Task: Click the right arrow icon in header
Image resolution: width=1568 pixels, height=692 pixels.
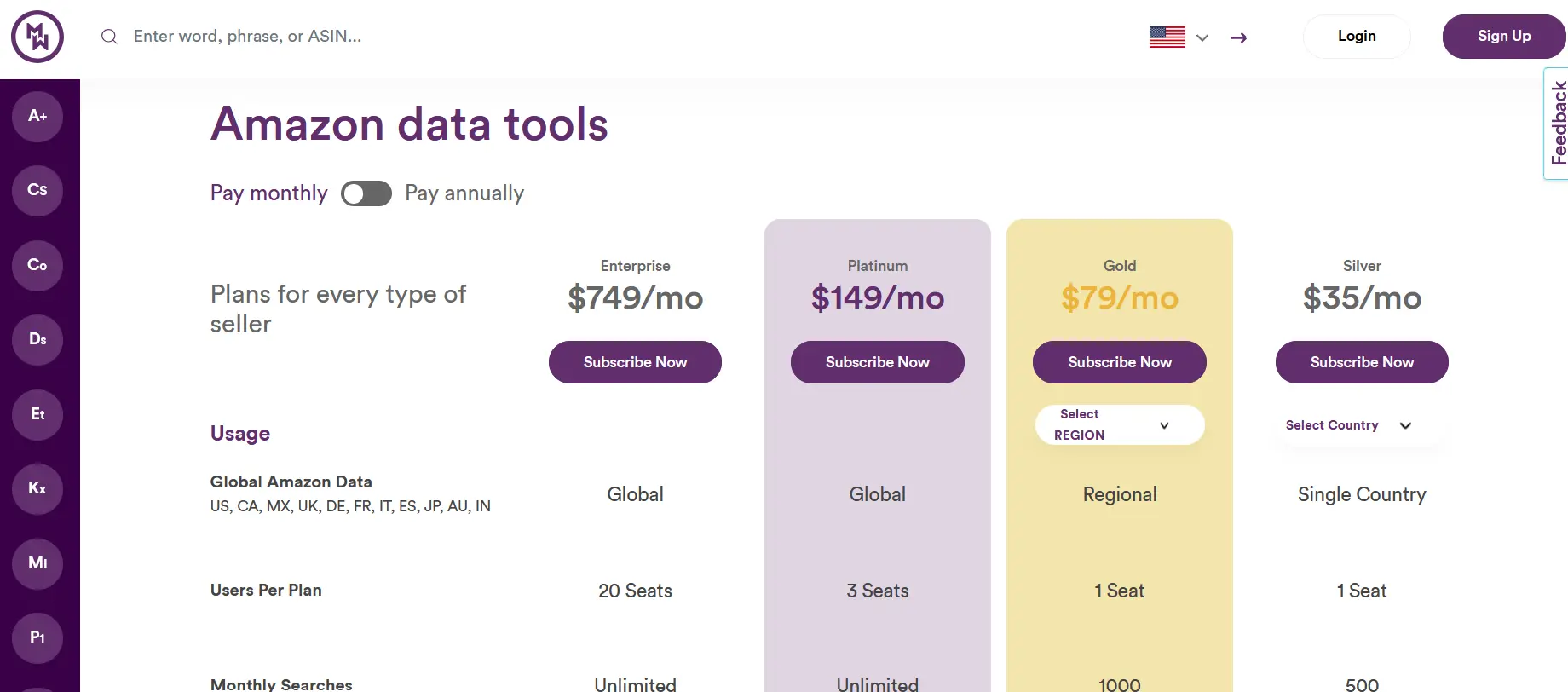Action: pyautogui.click(x=1239, y=37)
